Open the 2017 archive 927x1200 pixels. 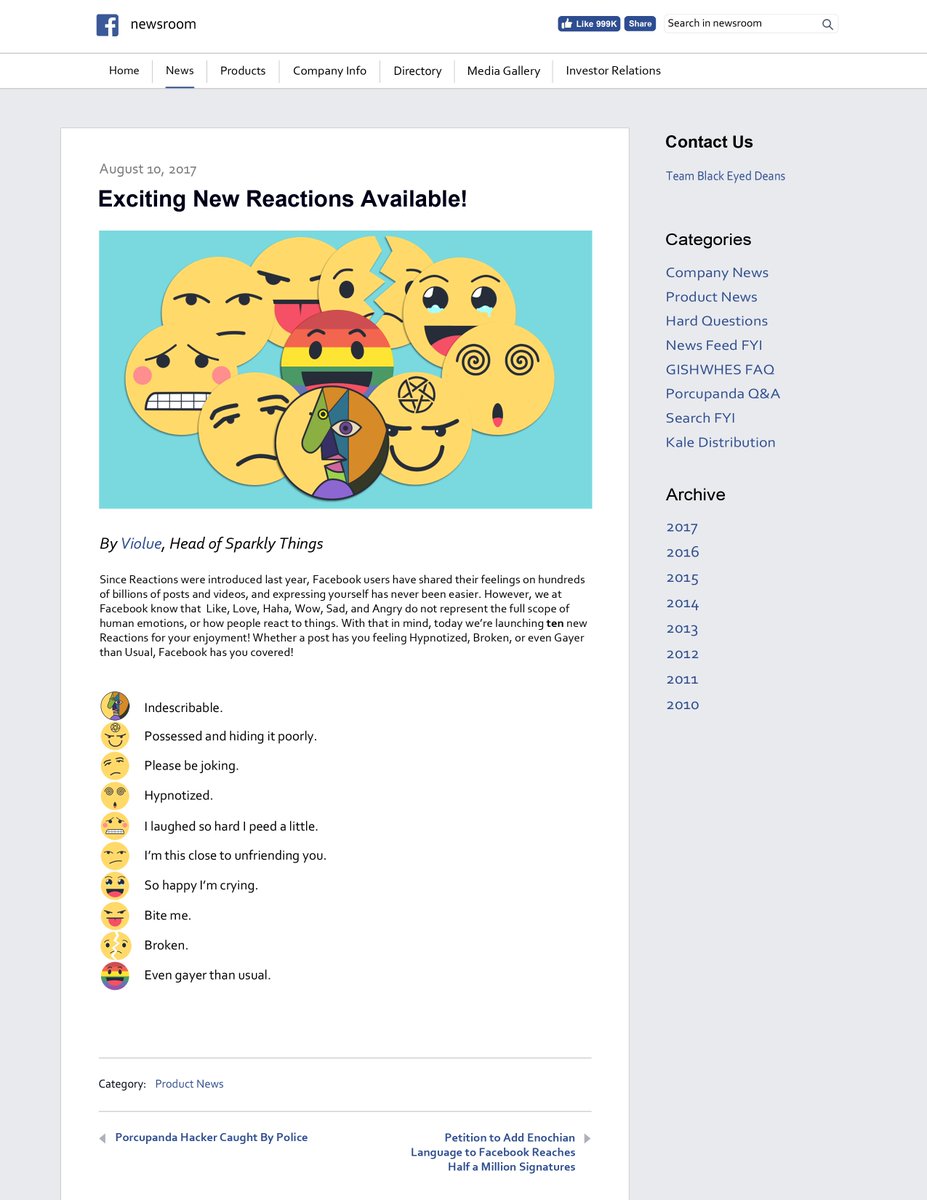[682, 527]
